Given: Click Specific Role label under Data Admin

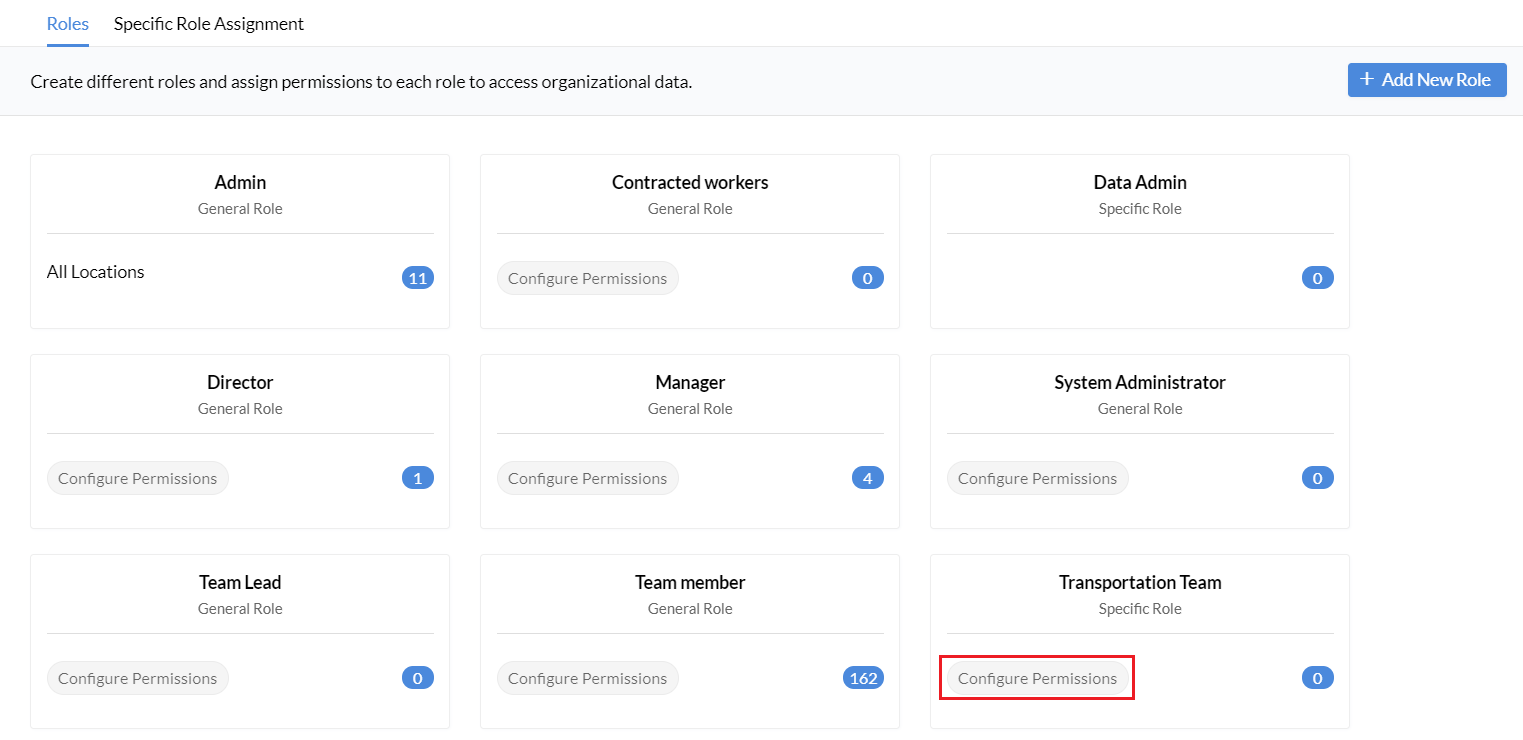Looking at the screenshot, I should (1140, 209).
